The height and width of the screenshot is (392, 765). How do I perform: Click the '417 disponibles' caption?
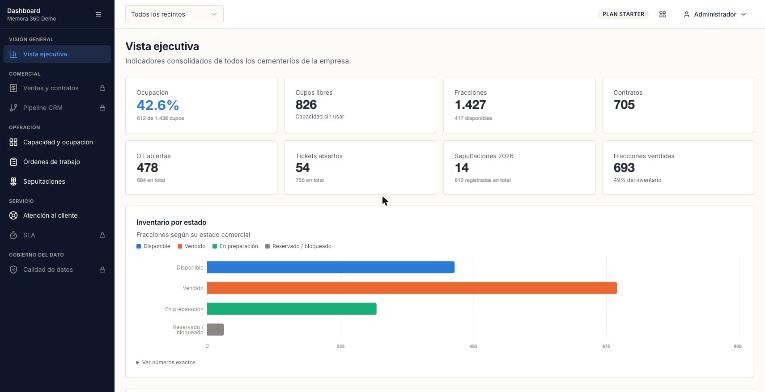point(473,118)
